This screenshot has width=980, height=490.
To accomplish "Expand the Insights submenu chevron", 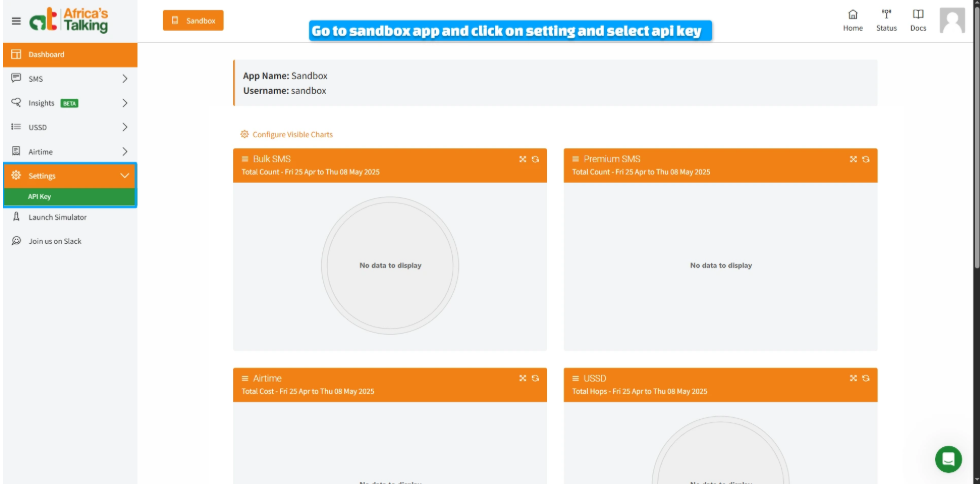I will pyautogui.click(x=125, y=103).
